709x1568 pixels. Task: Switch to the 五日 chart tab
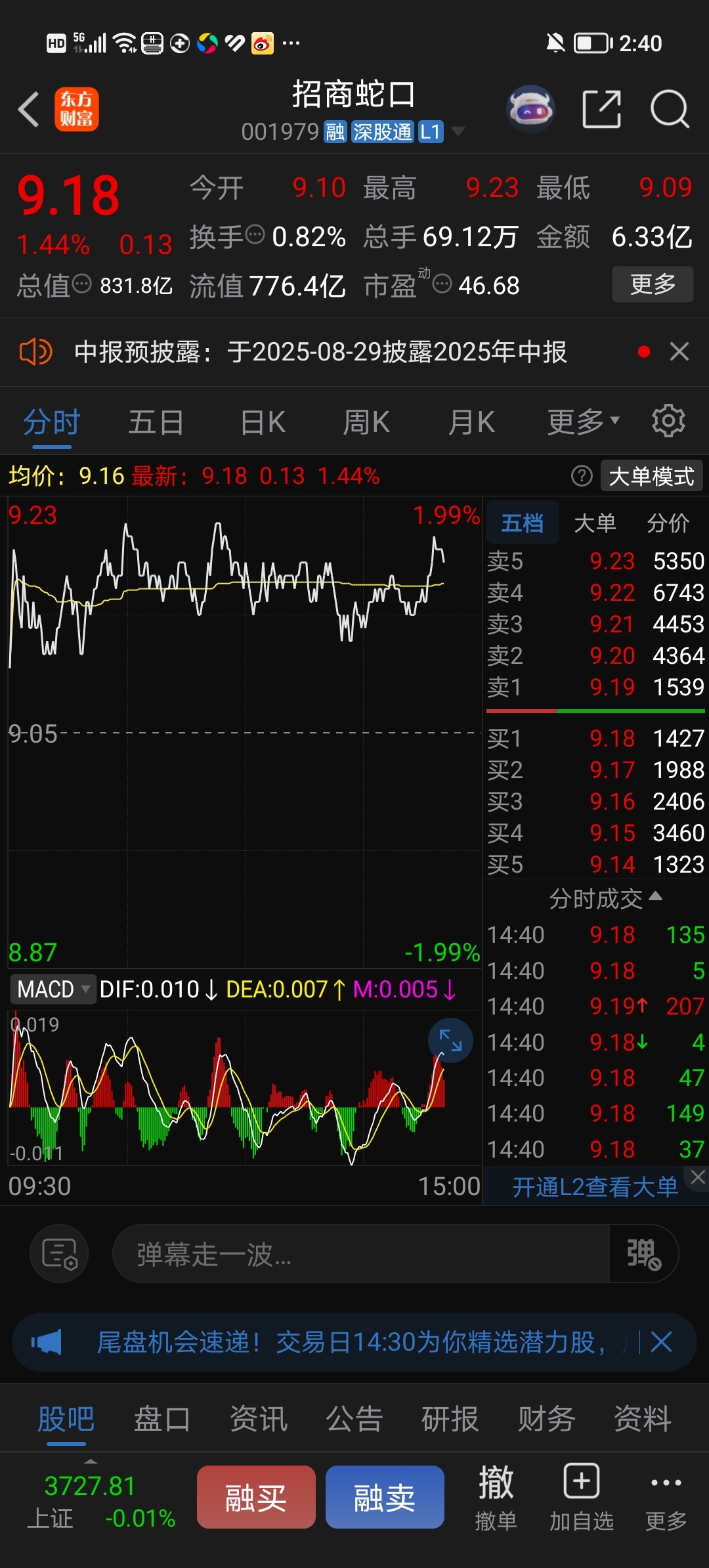[x=156, y=422]
